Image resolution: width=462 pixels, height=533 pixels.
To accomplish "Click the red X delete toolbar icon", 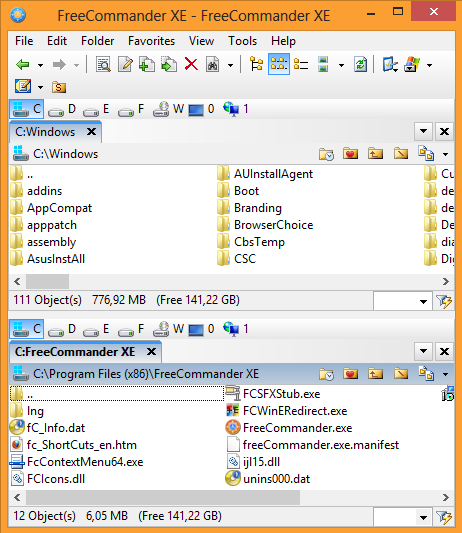I will [191, 64].
